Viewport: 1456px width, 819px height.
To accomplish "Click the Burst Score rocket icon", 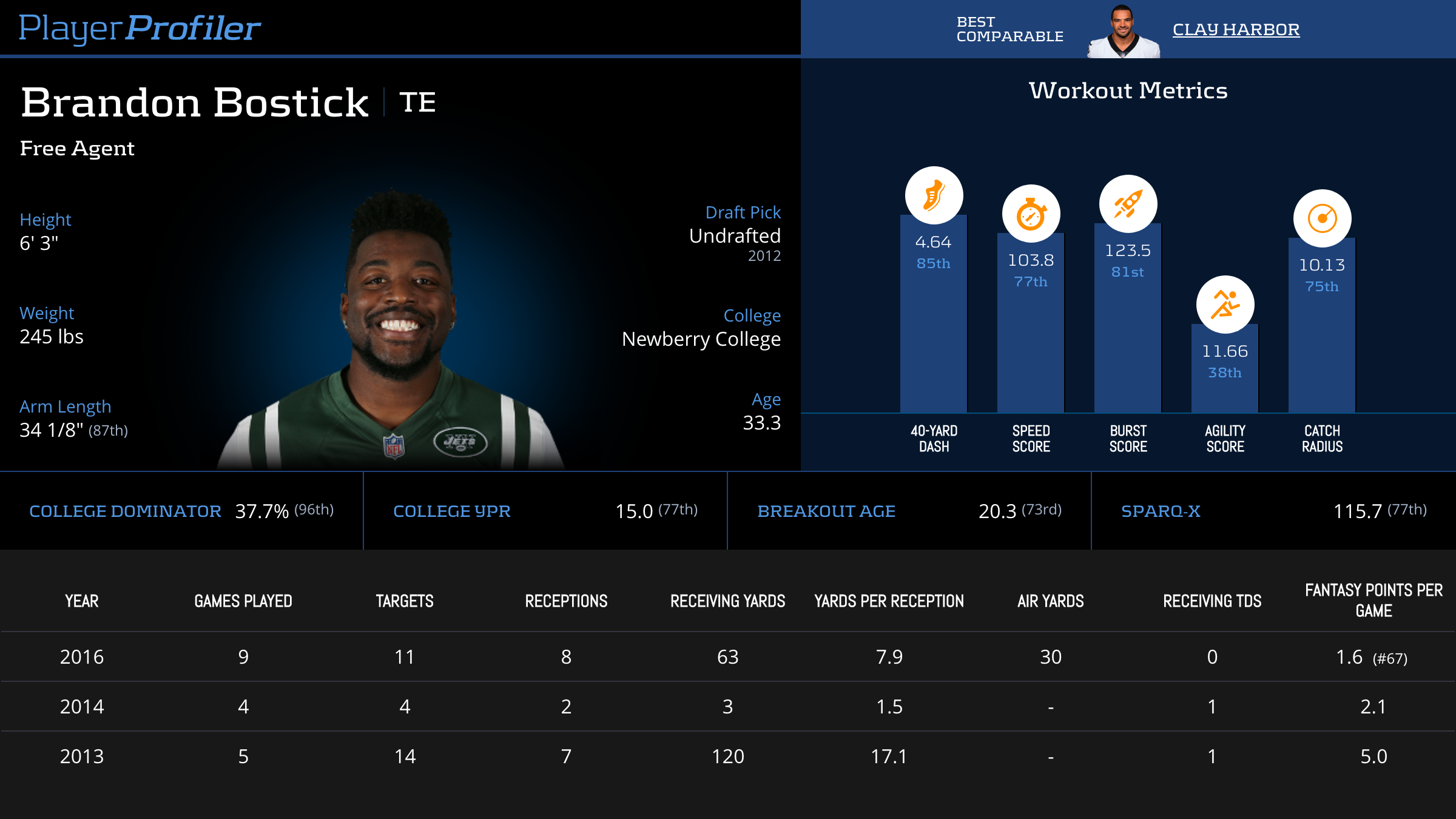I will 1128,204.
